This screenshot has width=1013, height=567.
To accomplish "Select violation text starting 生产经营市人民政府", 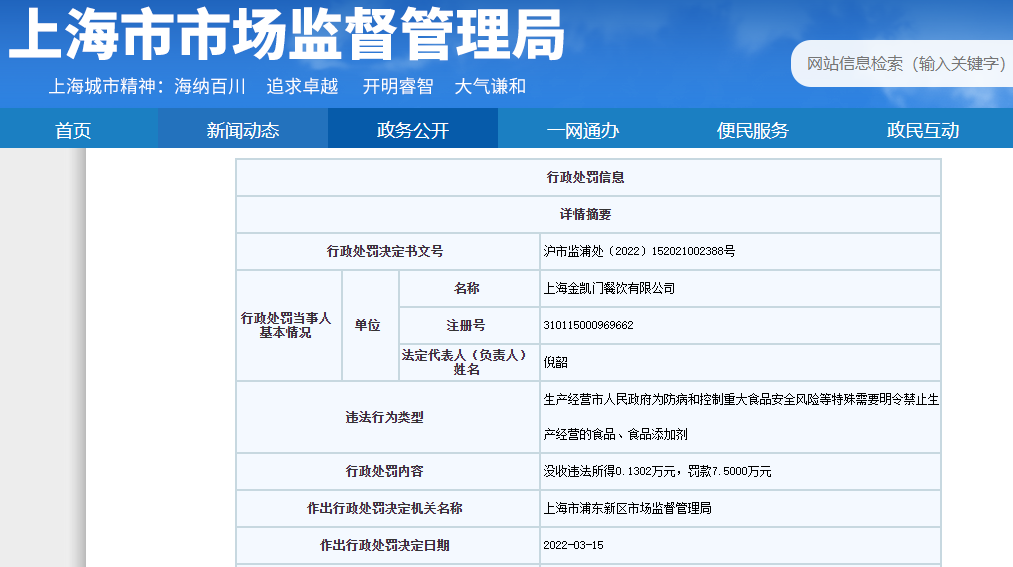I will (741, 417).
